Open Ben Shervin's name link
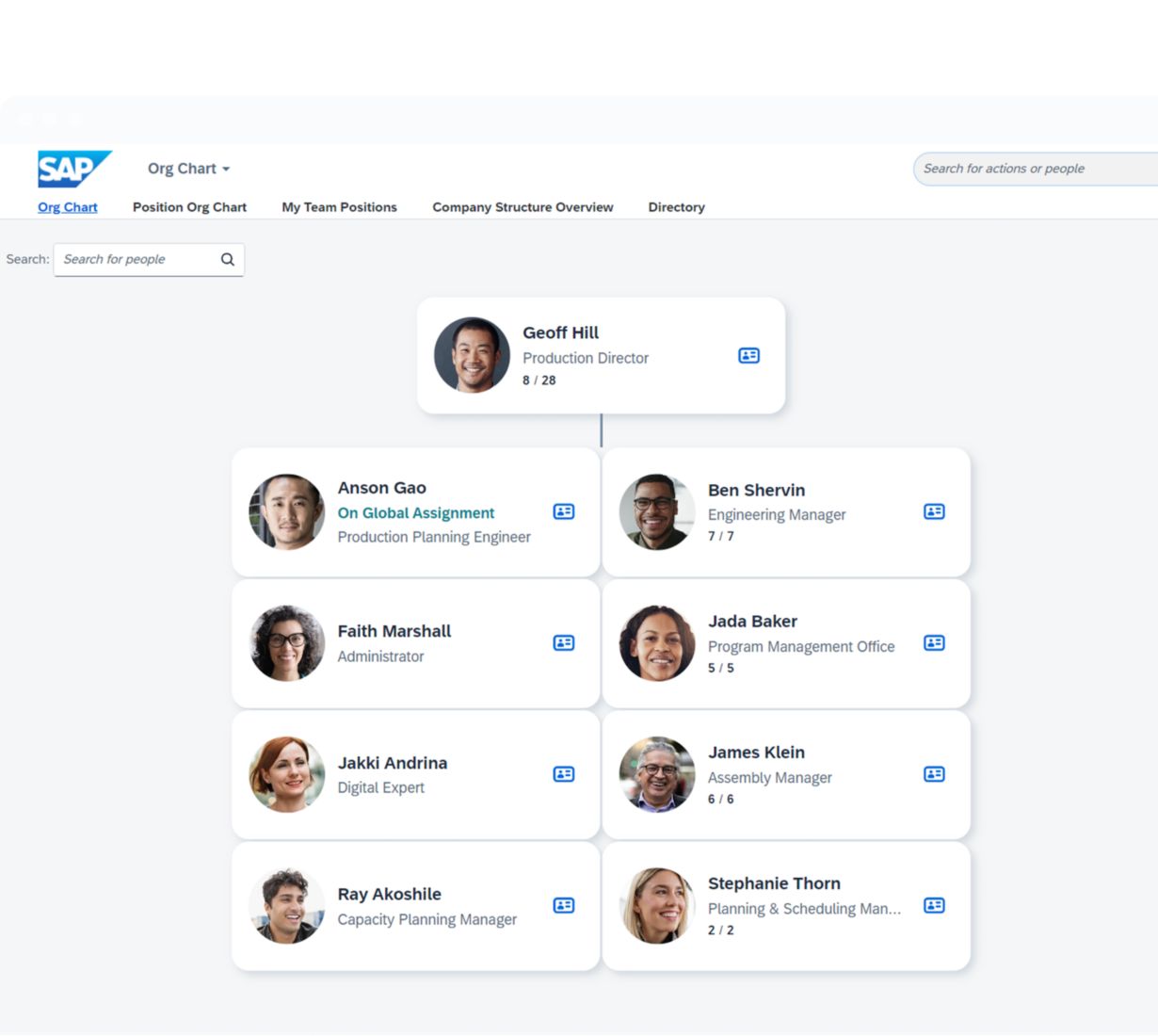Screen dimensions: 1158x1036 point(756,490)
